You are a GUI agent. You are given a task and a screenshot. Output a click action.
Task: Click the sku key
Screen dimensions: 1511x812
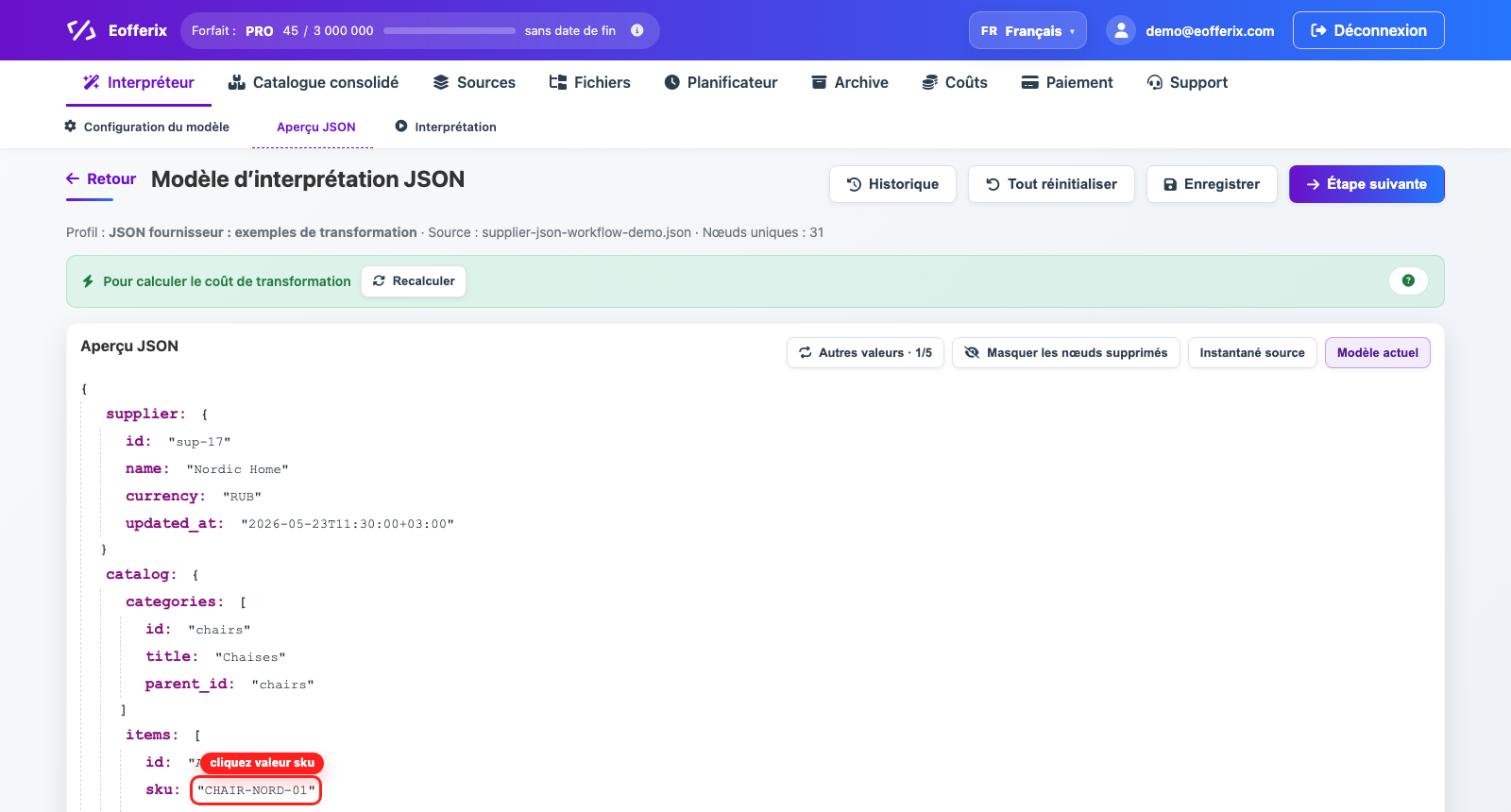pyautogui.click(x=162, y=789)
